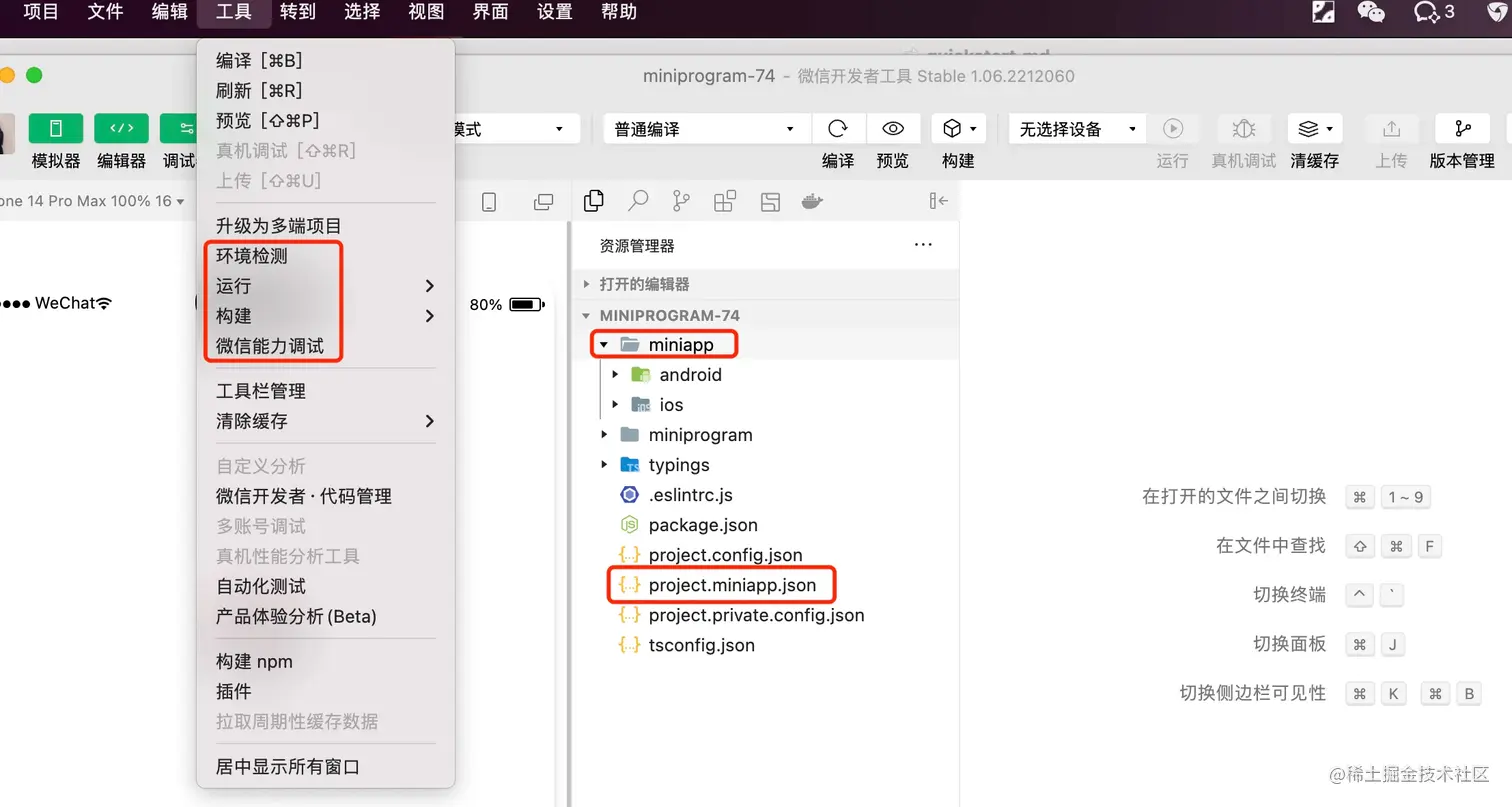The height and width of the screenshot is (807, 1512).
Task: Collapse the sidebar with the toggle icon
Action: tap(938, 201)
